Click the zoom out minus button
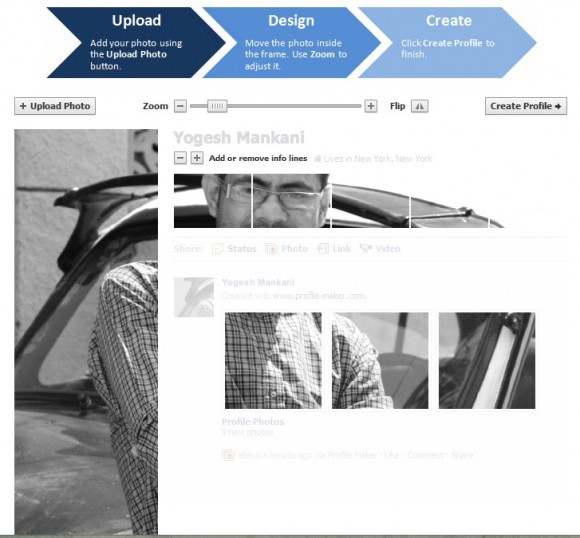Screen dimensions: 580x538 click(x=180, y=106)
